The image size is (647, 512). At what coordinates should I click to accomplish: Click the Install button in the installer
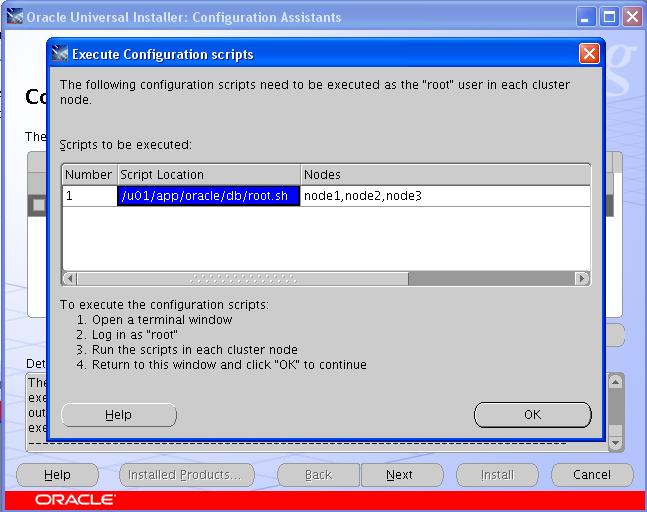pyautogui.click(x=497, y=475)
